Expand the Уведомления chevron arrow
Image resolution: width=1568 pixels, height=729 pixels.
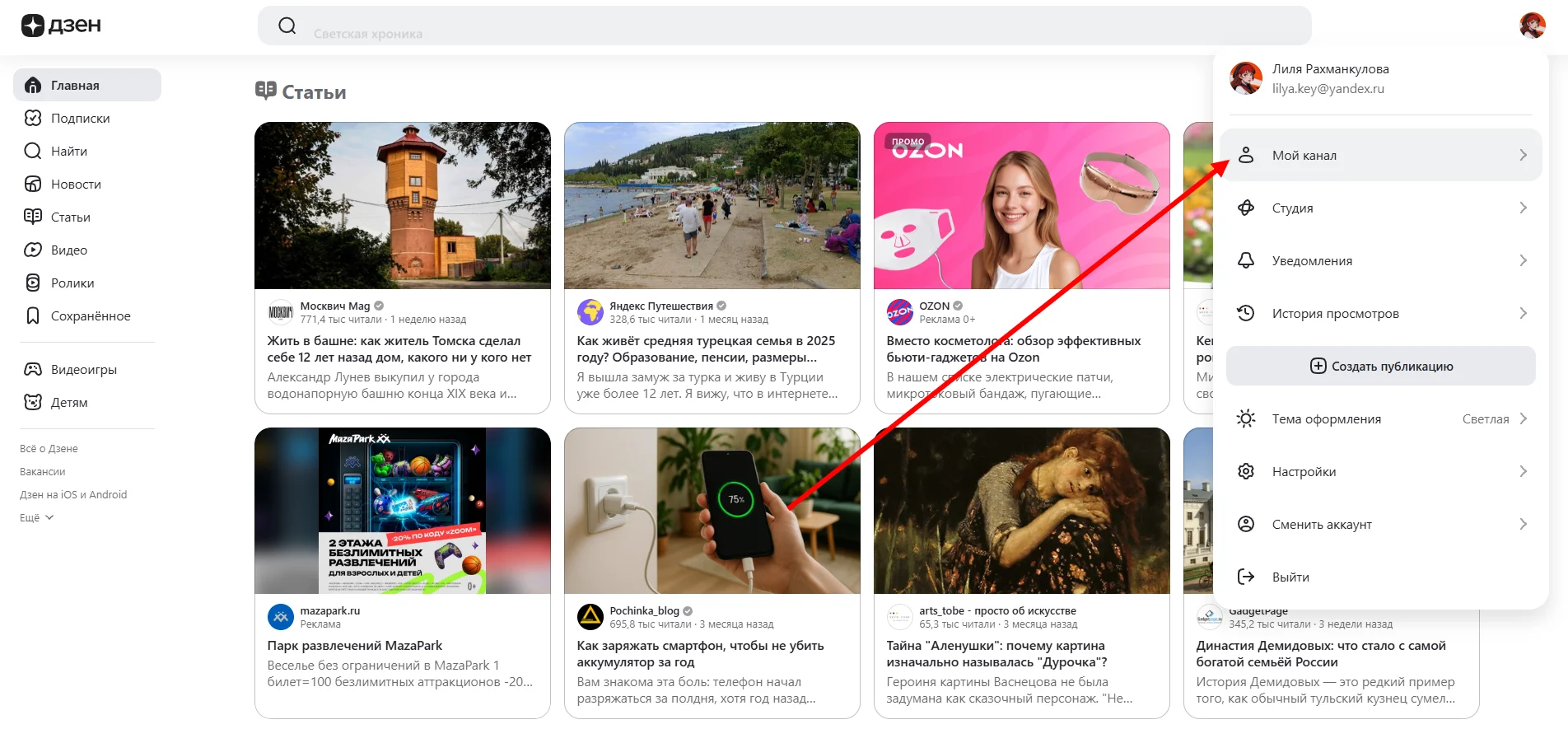1523,260
